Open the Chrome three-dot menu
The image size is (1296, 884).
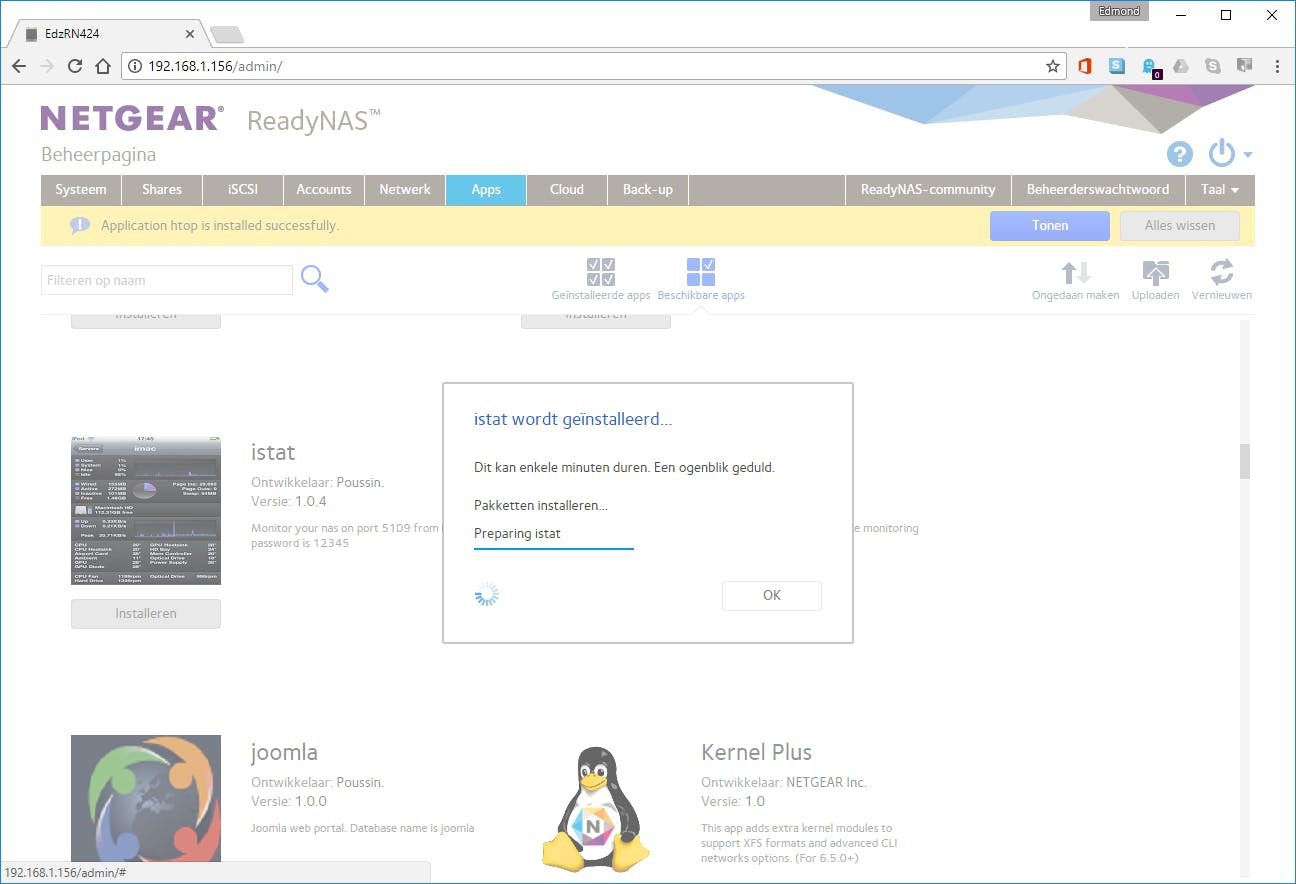point(1277,66)
